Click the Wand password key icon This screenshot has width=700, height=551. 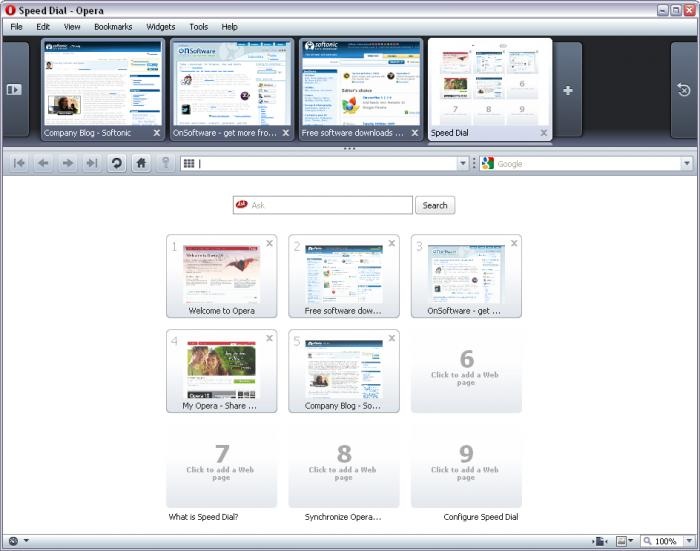[165, 163]
